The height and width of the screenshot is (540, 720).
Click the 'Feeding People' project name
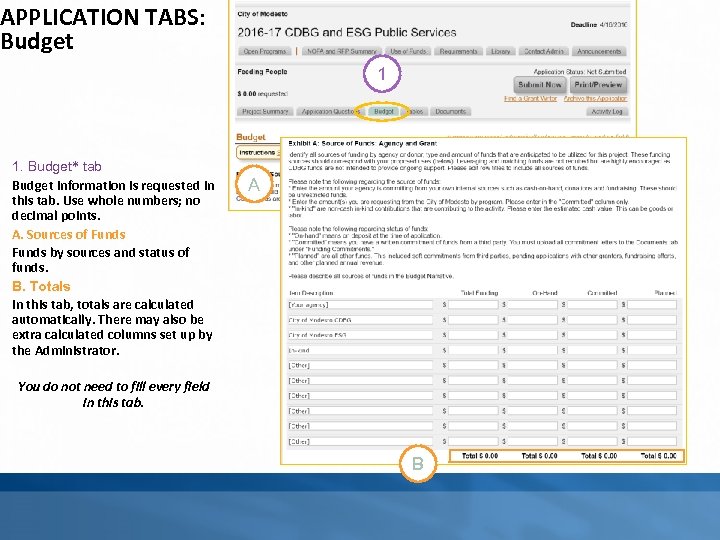click(262, 72)
